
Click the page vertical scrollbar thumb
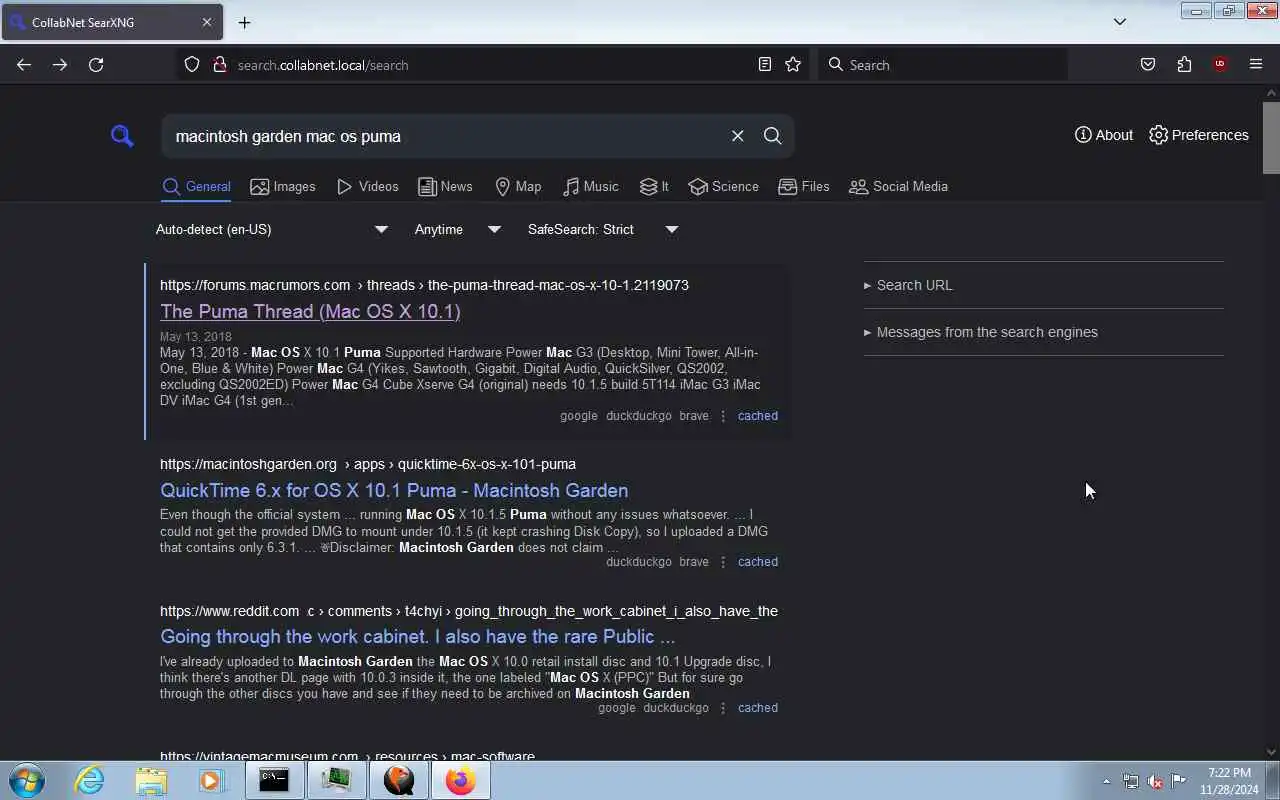(1271, 137)
